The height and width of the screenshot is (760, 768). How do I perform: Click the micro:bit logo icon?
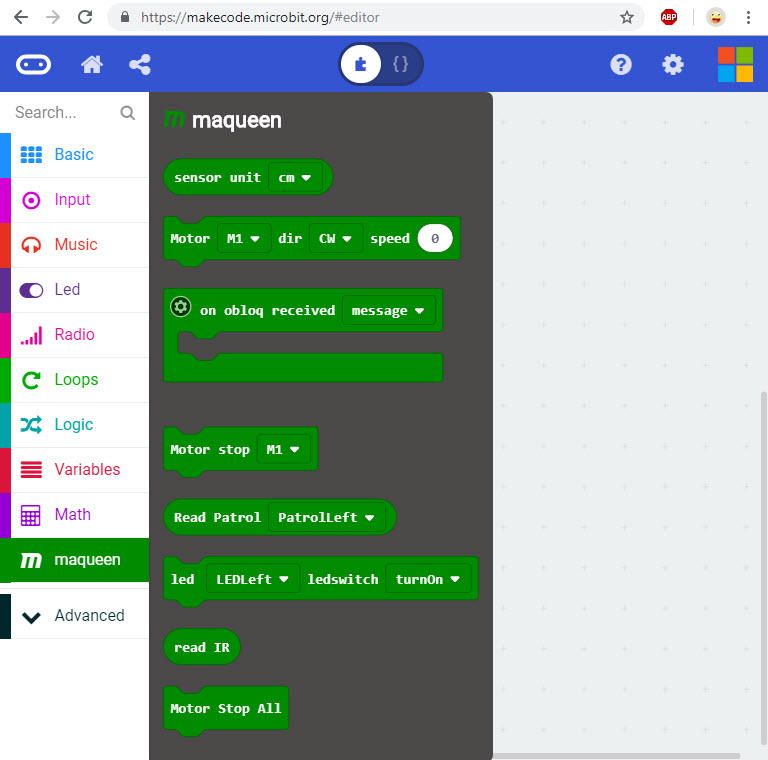33,65
